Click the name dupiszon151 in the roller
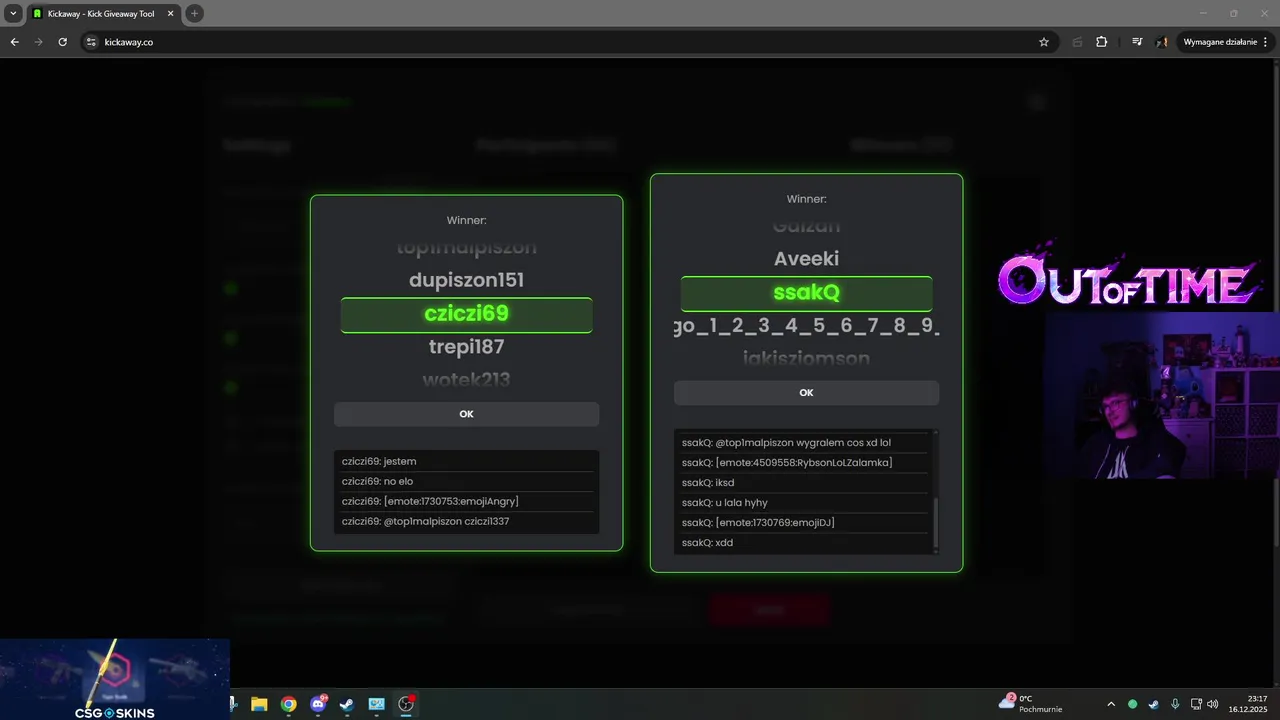This screenshot has width=1280, height=720. click(466, 281)
